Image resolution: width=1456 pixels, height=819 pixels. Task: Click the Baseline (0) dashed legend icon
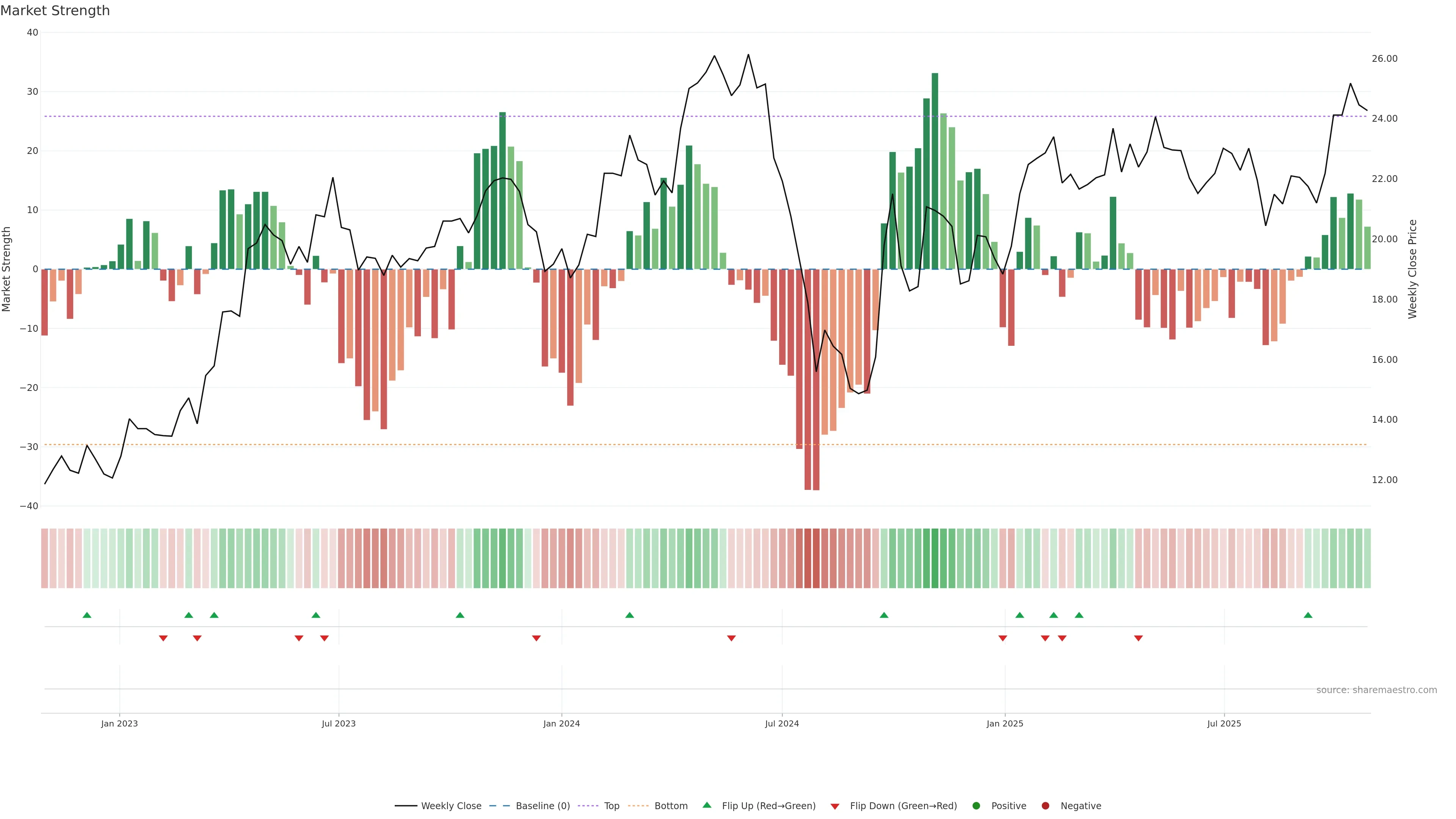(x=499, y=806)
